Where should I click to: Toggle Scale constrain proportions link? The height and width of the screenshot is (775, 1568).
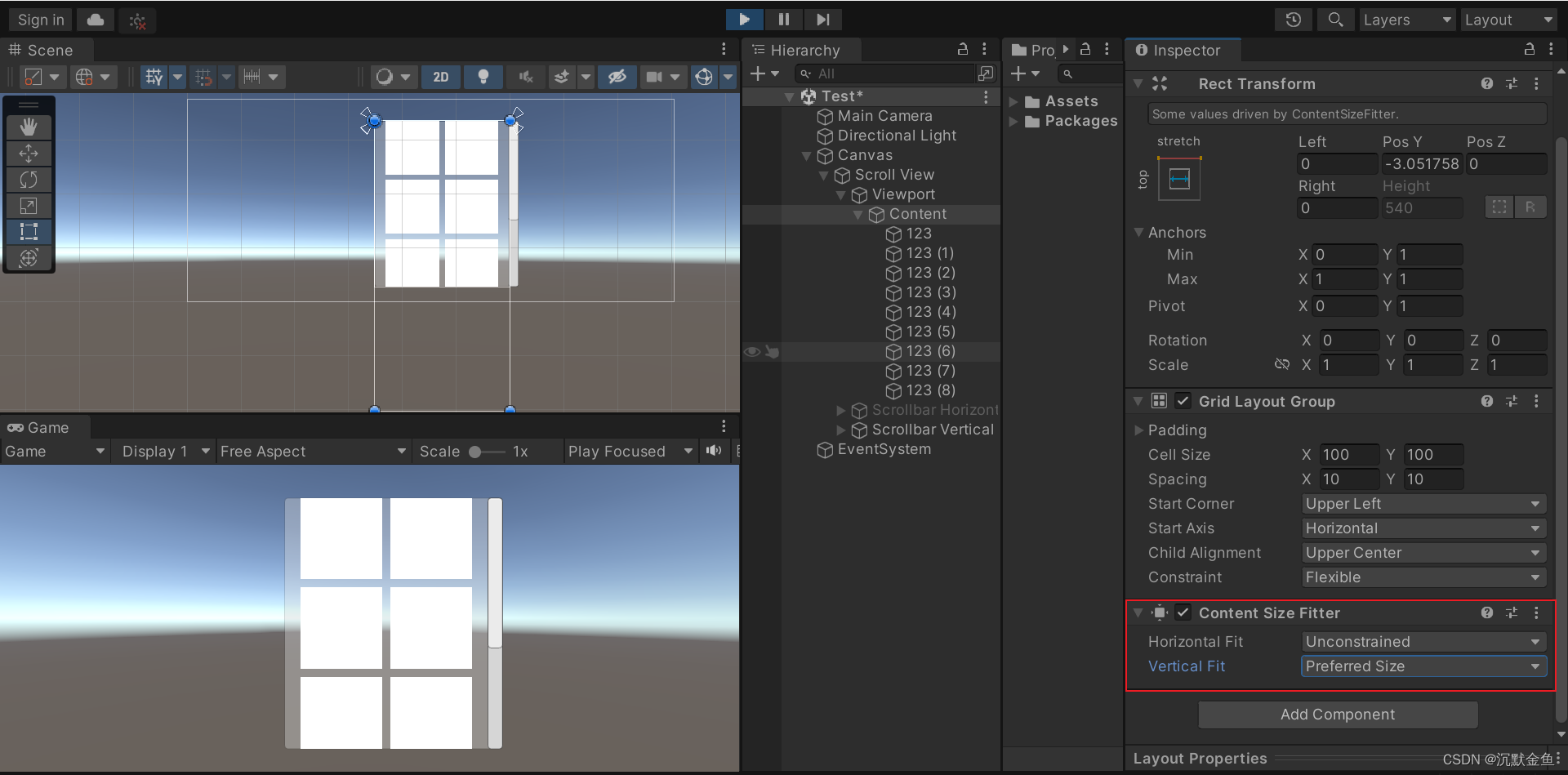click(1282, 364)
